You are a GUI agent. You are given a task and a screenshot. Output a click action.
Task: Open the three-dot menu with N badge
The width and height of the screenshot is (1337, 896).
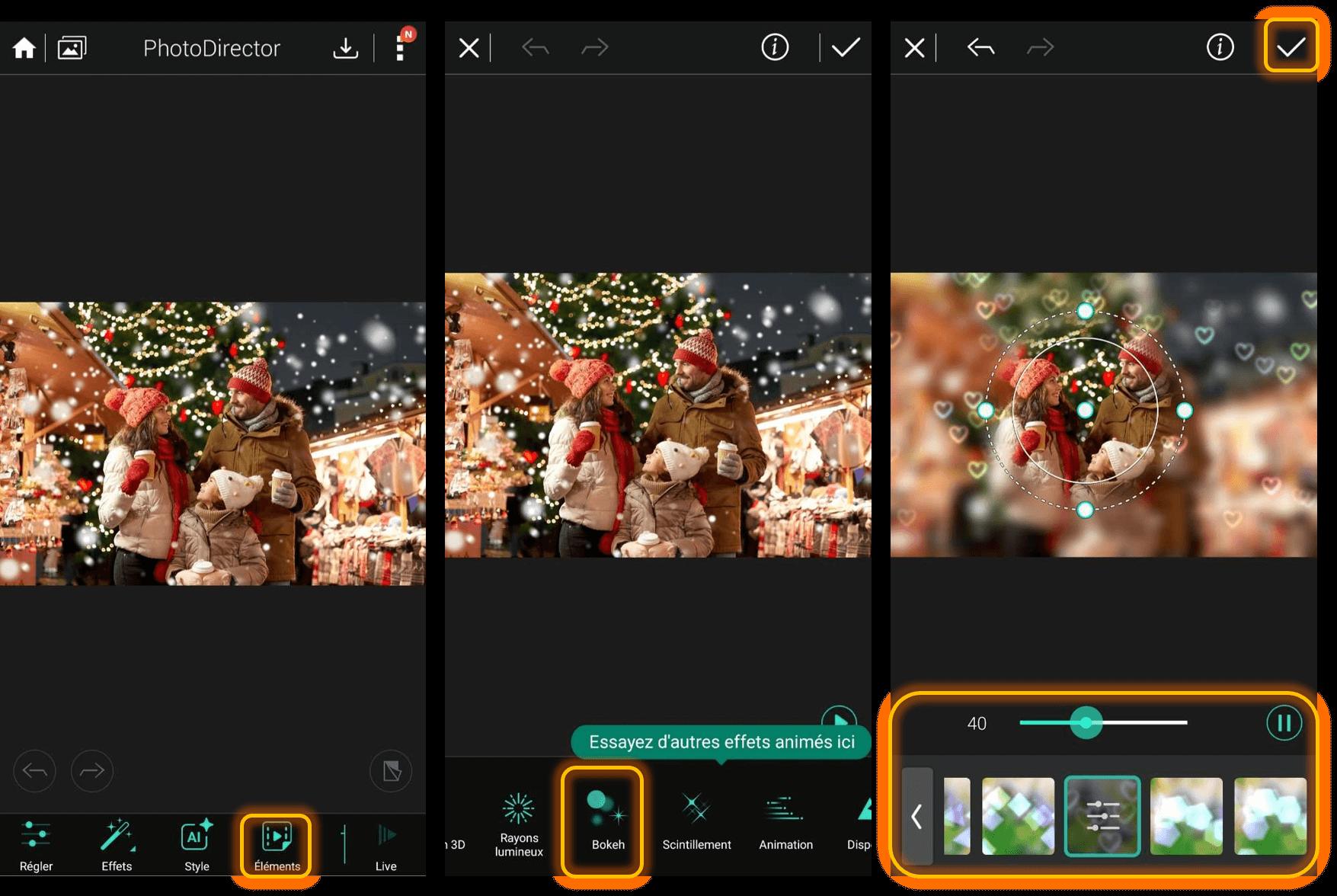pos(401,47)
